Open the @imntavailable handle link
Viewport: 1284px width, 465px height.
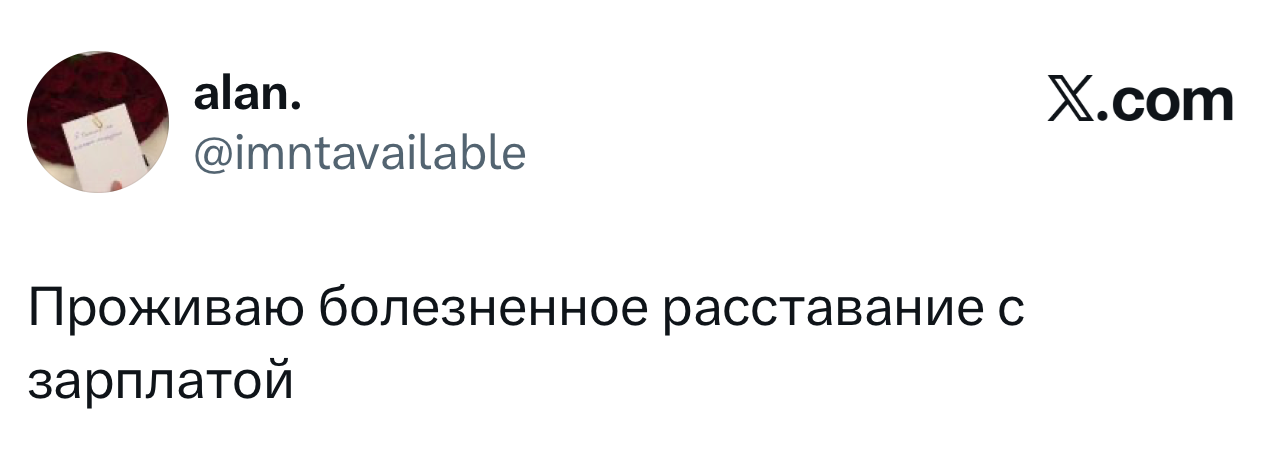(x=360, y=154)
